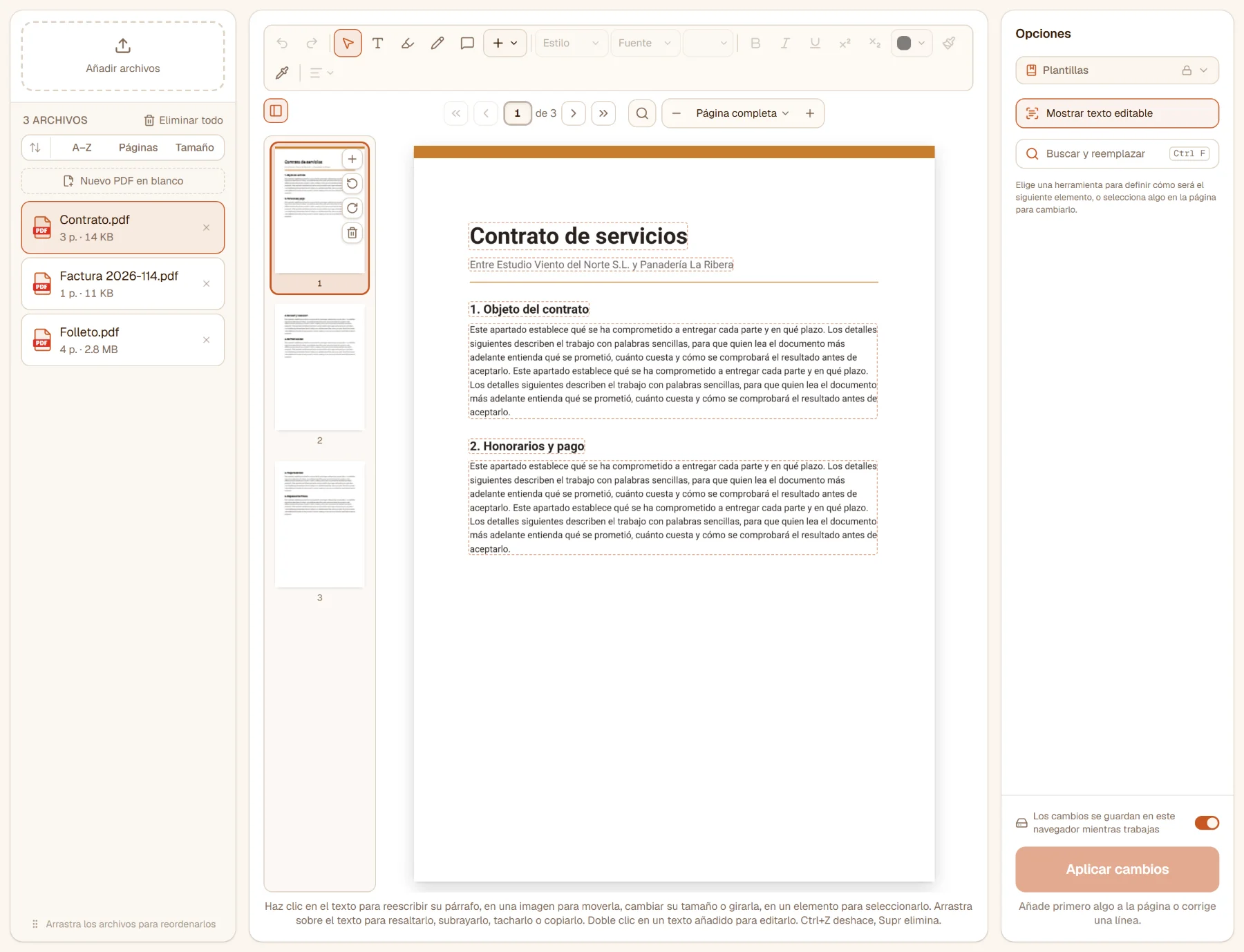Open the font size dropdown

[x=708, y=44]
